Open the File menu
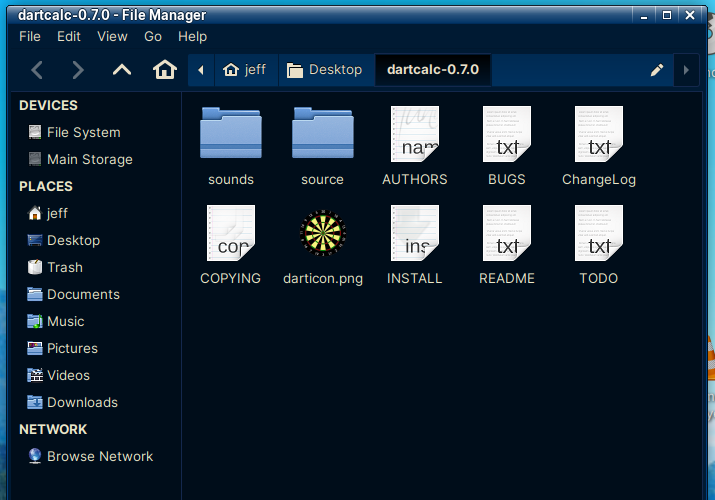715x500 pixels. point(30,36)
